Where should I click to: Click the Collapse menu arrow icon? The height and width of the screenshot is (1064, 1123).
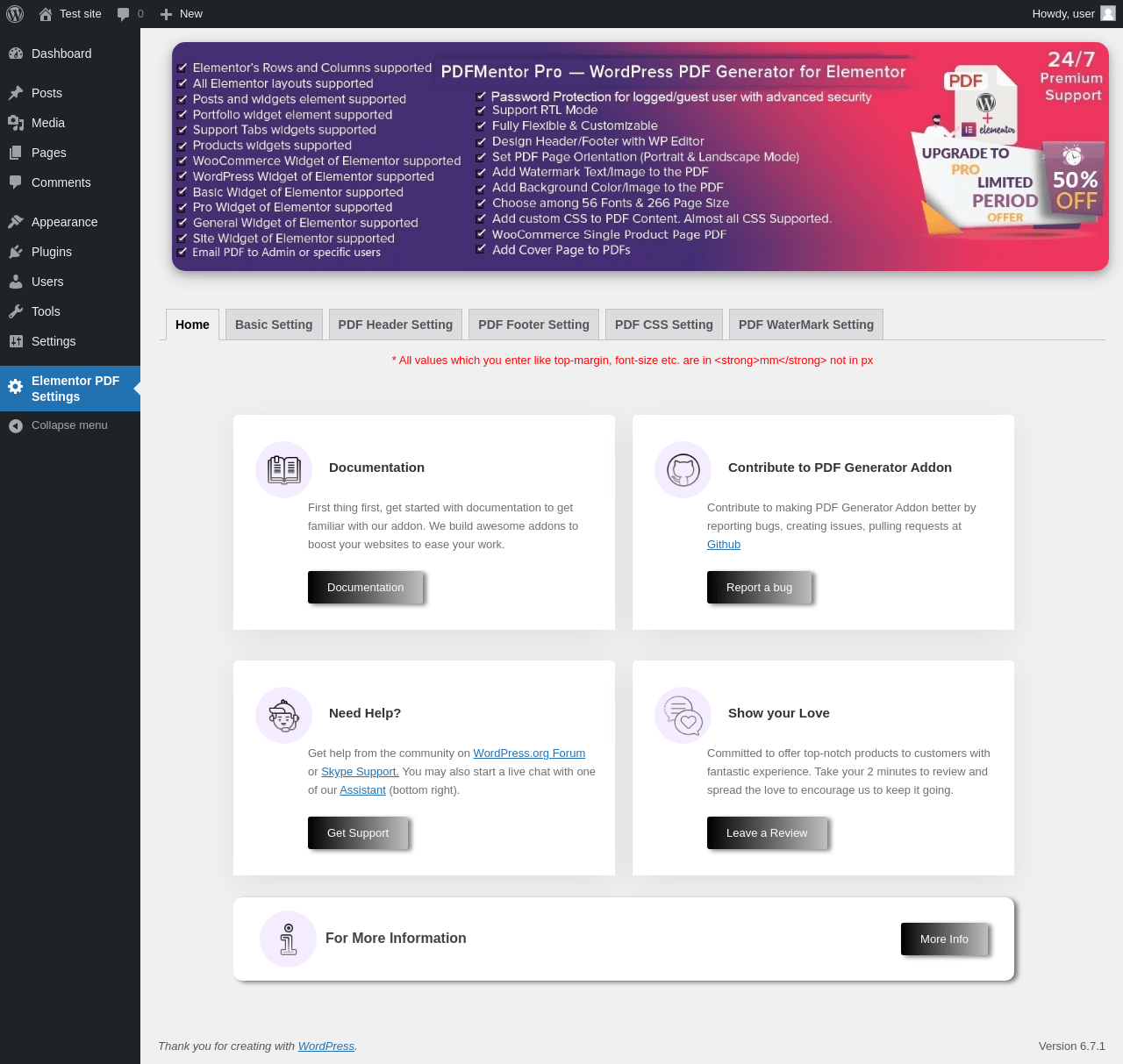tap(16, 425)
